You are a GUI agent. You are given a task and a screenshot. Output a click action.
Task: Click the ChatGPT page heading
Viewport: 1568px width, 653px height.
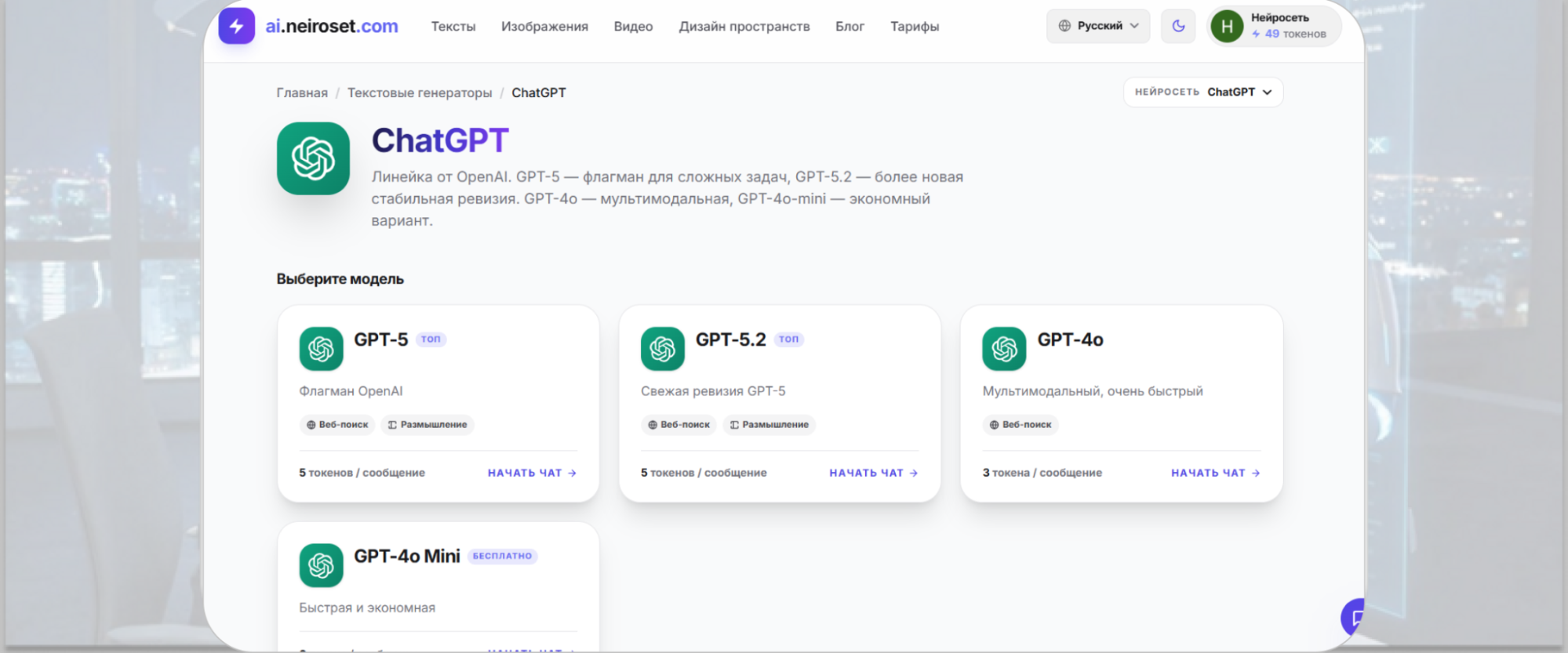(x=440, y=141)
